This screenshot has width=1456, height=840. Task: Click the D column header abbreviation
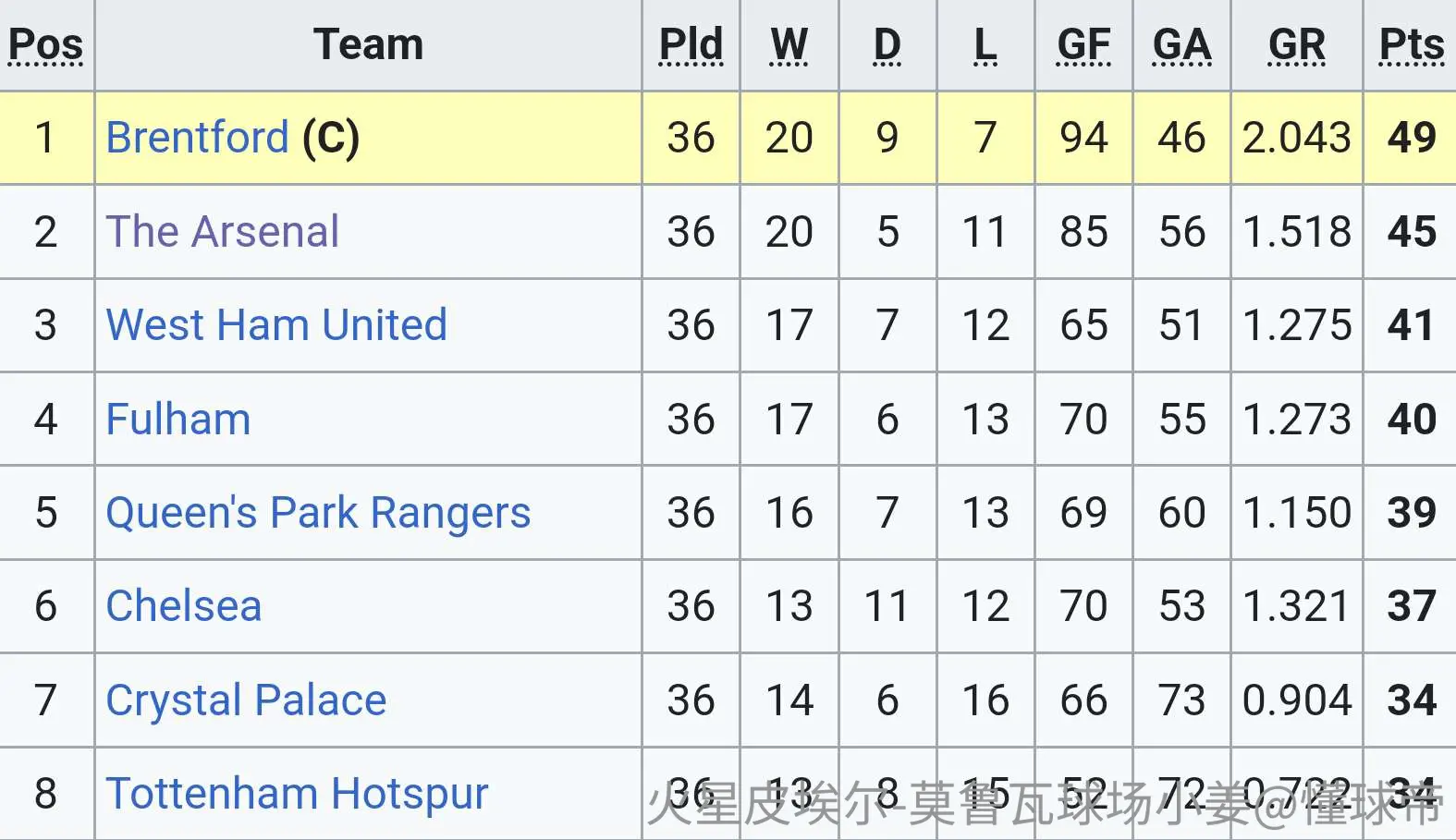click(887, 44)
